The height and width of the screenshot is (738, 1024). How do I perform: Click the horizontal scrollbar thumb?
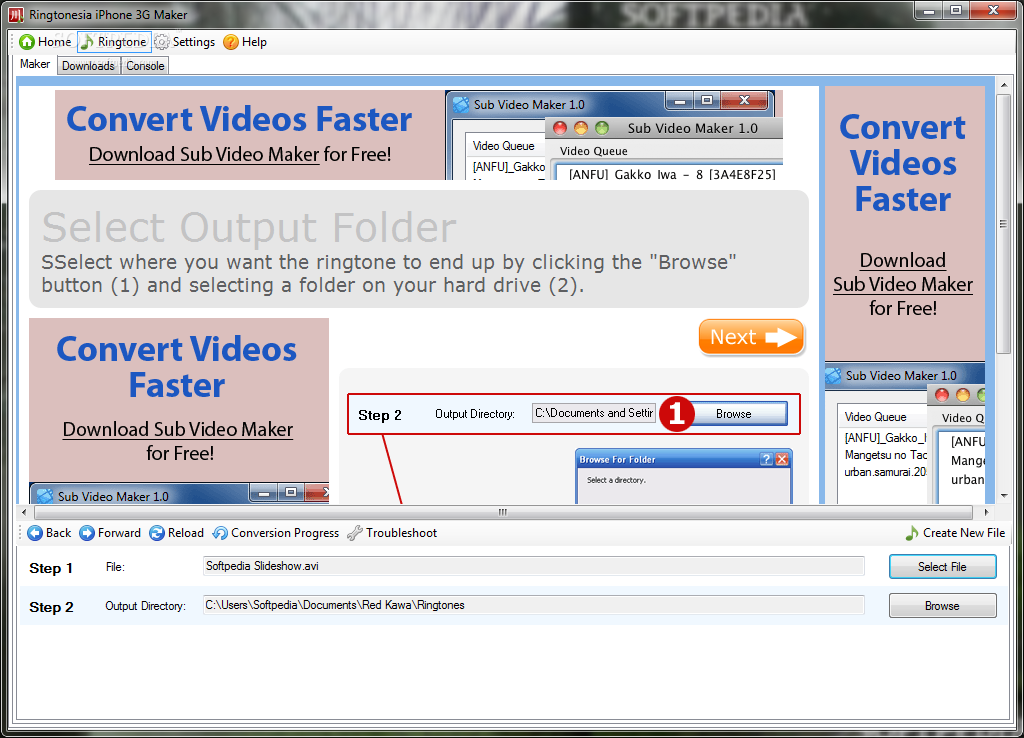click(x=502, y=512)
